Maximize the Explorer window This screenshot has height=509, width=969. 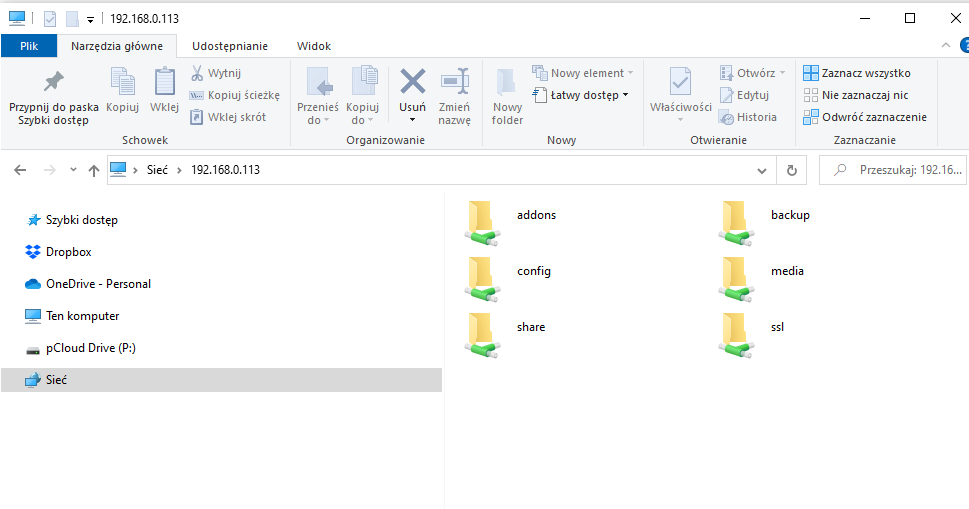910,18
